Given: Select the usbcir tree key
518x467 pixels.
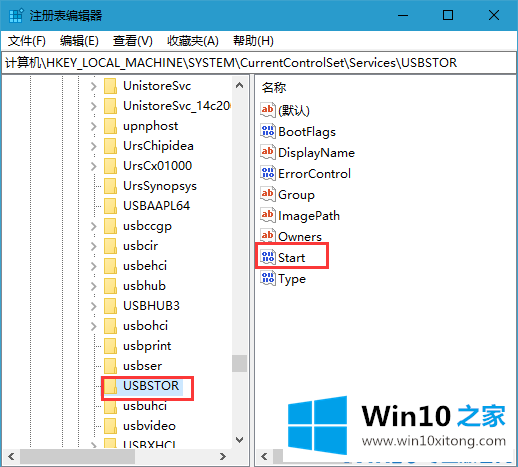Looking at the screenshot, I should coord(140,246).
